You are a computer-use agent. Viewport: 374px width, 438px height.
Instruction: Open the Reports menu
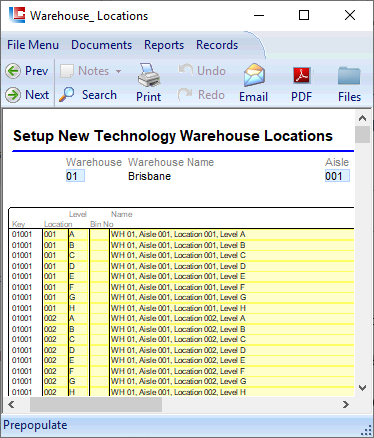click(x=164, y=45)
